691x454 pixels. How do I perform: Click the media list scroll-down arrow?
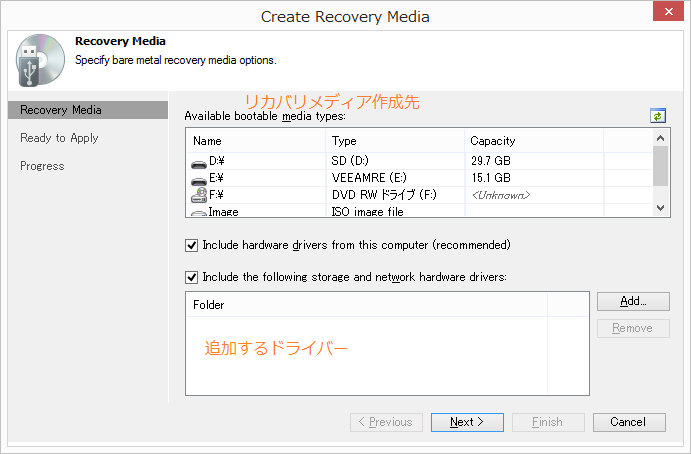click(x=660, y=208)
